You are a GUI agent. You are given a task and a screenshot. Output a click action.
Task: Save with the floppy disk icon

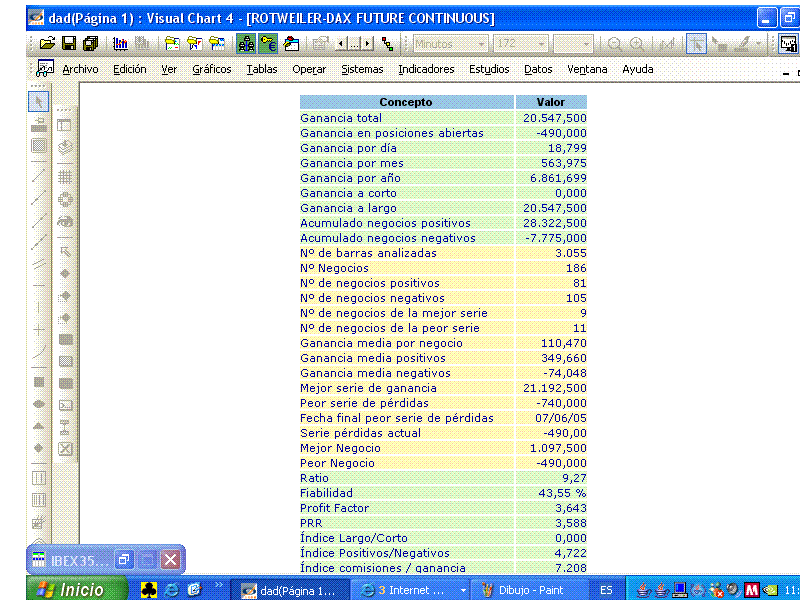pos(69,44)
